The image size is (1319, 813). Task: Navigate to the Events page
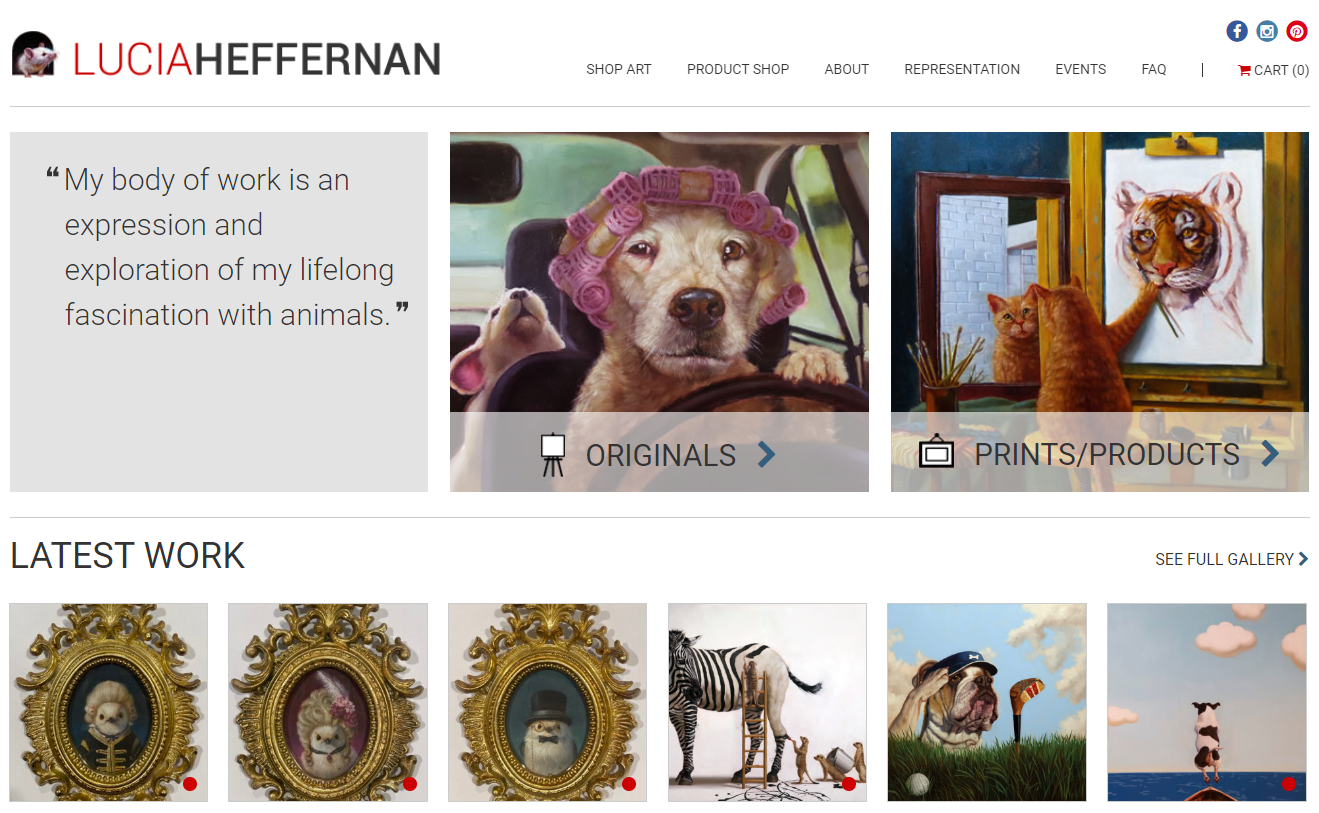(1080, 70)
